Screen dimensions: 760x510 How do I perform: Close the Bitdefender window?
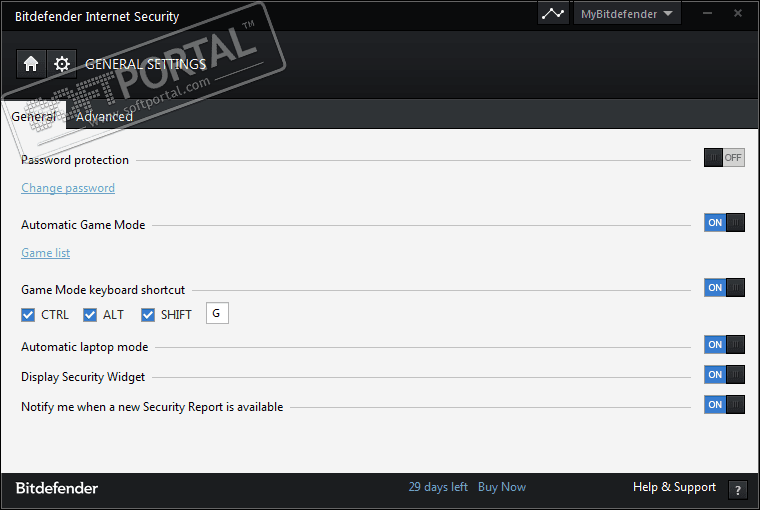click(x=738, y=13)
